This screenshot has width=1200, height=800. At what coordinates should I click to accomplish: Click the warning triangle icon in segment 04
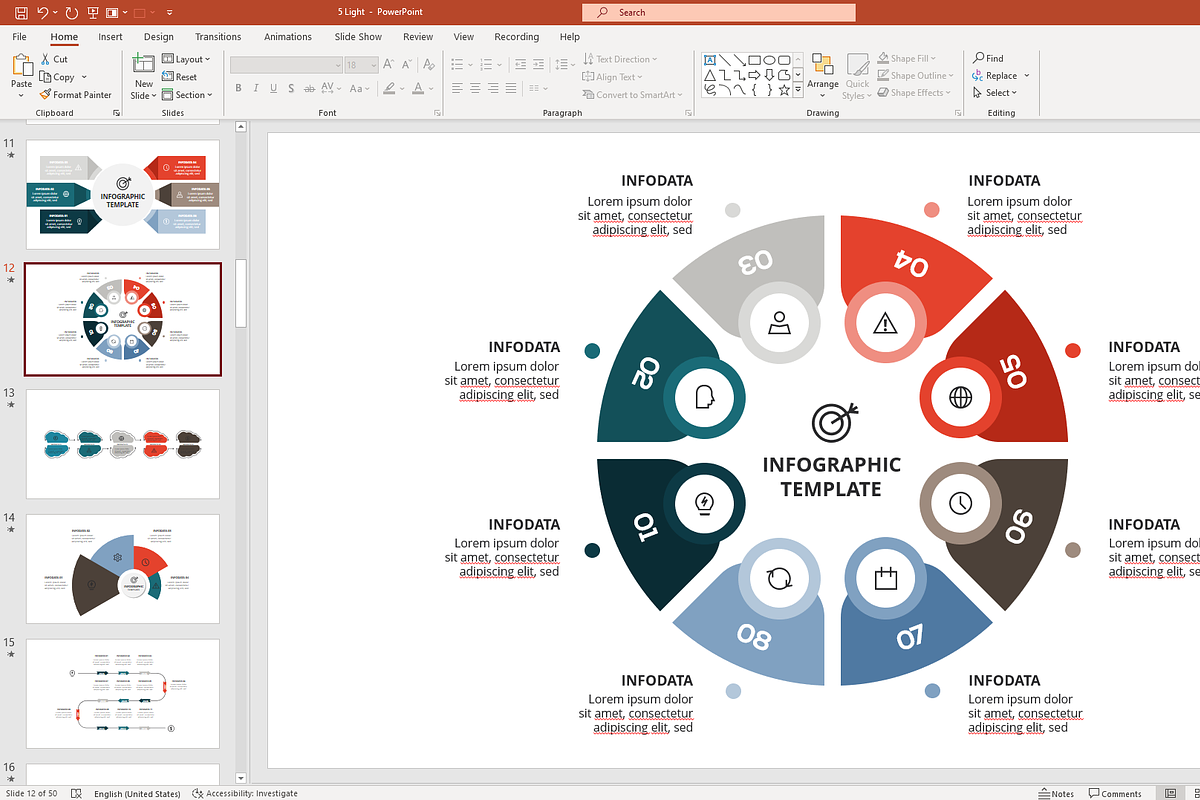885,322
